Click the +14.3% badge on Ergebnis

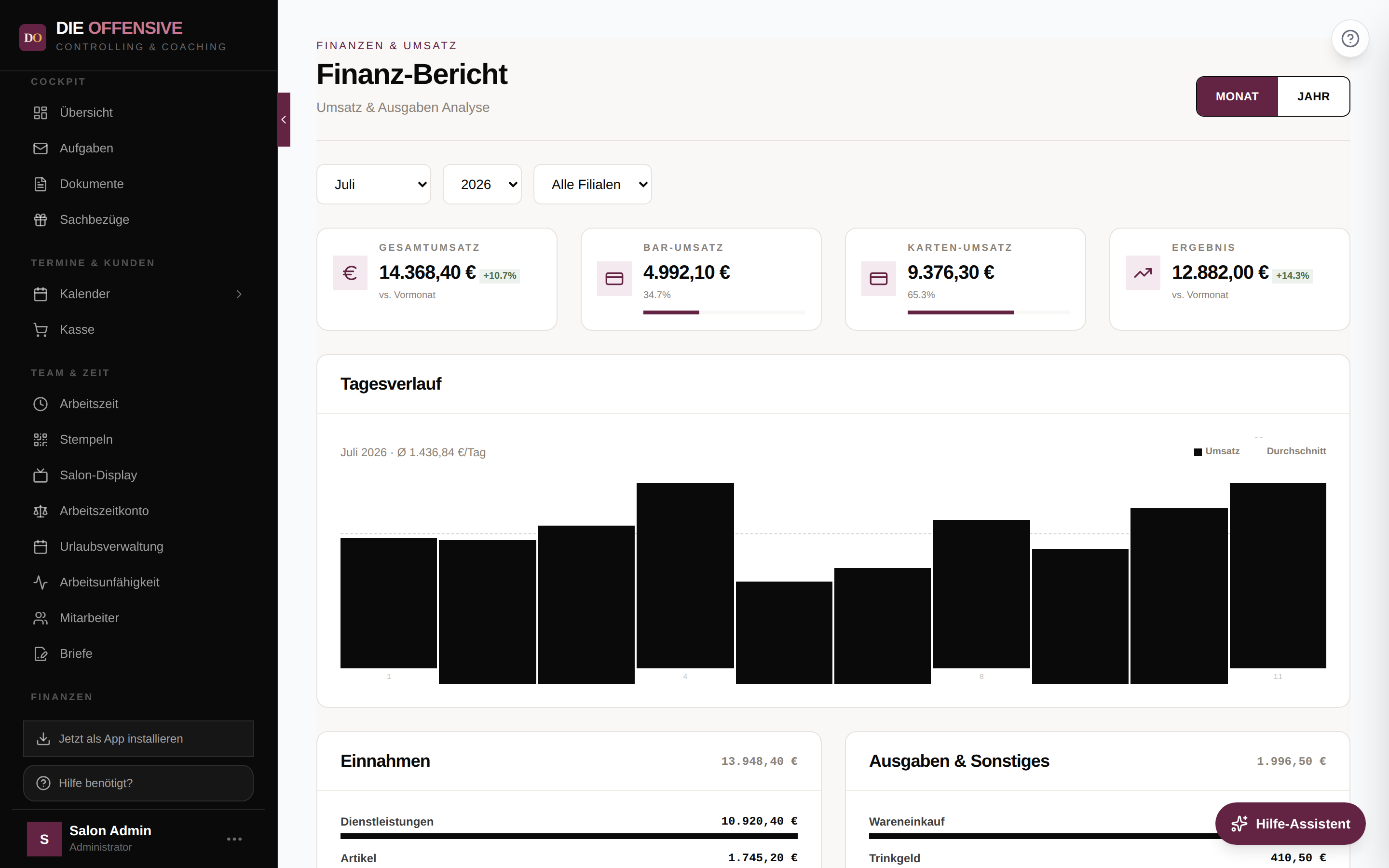click(1292, 275)
